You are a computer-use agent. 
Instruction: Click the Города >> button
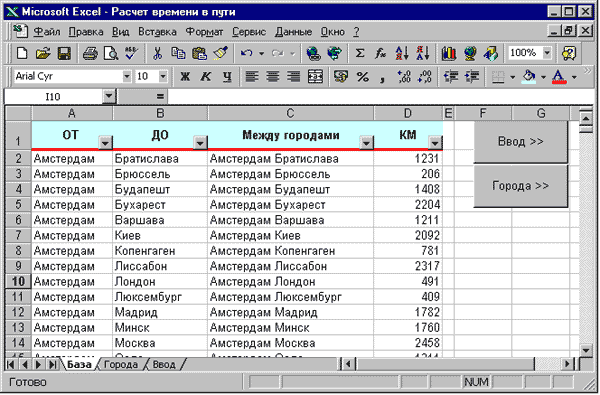(521, 186)
